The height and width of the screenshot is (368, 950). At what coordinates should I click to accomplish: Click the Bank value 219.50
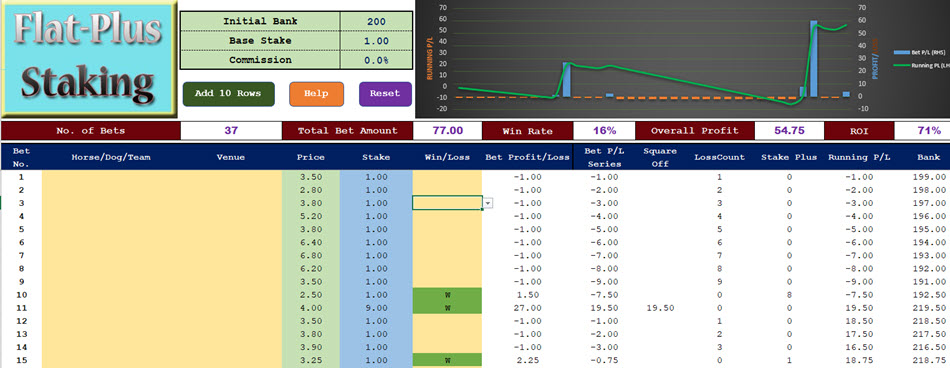tap(928, 308)
